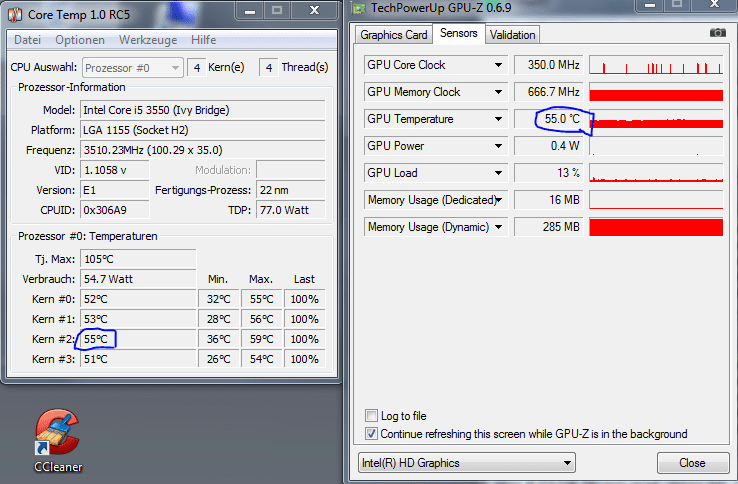Click the Platform field LGA 1155 (Socket H2)
The height and width of the screenshot is (484, 738).
pyautogui.click(x=202, y=130)
